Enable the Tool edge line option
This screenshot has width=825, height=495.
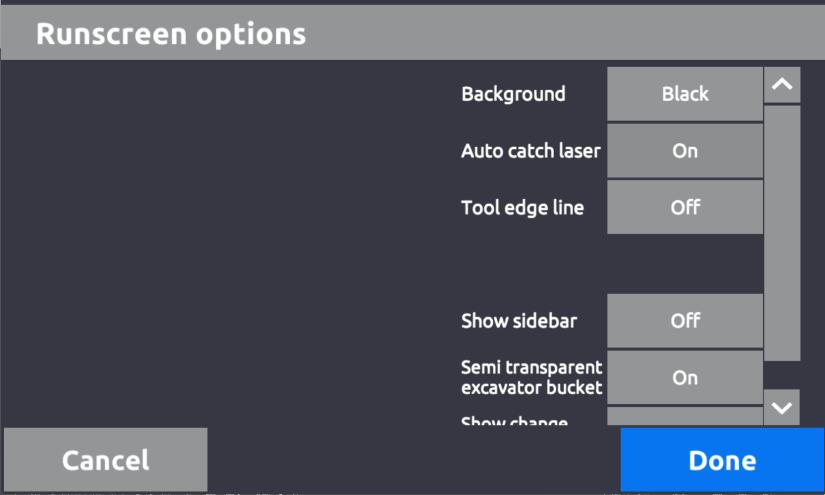point(685,208)
